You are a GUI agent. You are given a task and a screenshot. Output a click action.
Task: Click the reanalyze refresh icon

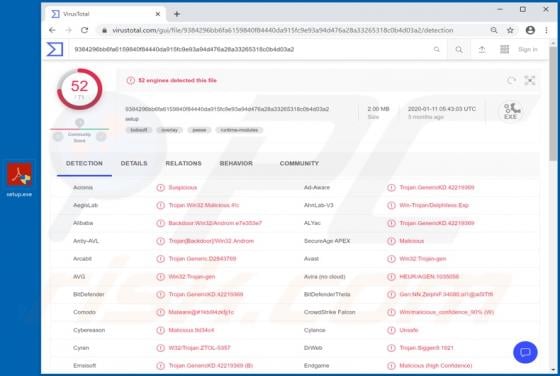click(x=511, y=80)
